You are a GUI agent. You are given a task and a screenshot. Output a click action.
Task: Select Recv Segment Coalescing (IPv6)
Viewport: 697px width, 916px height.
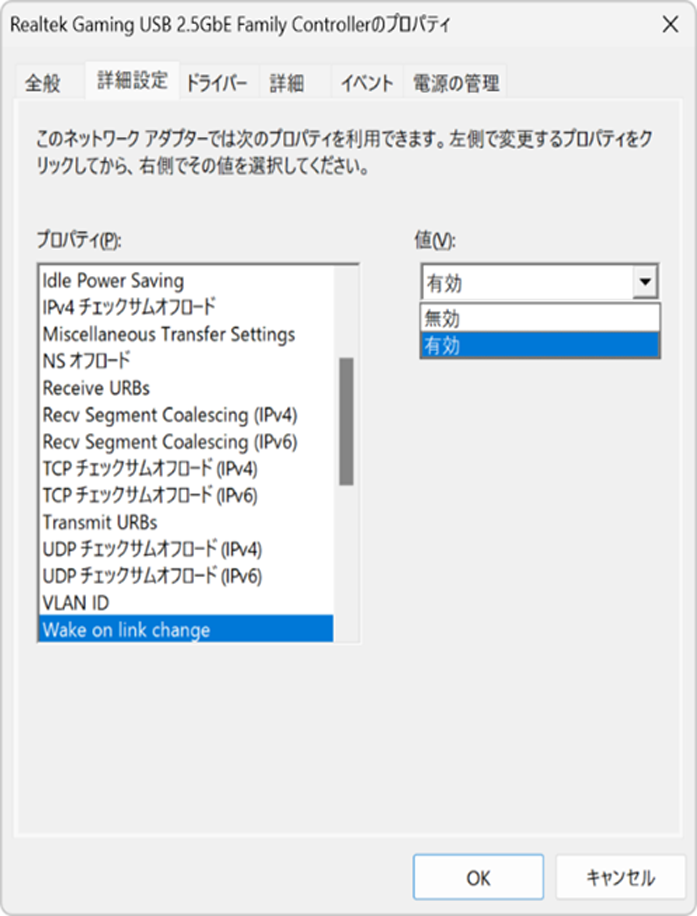(186, 442)
